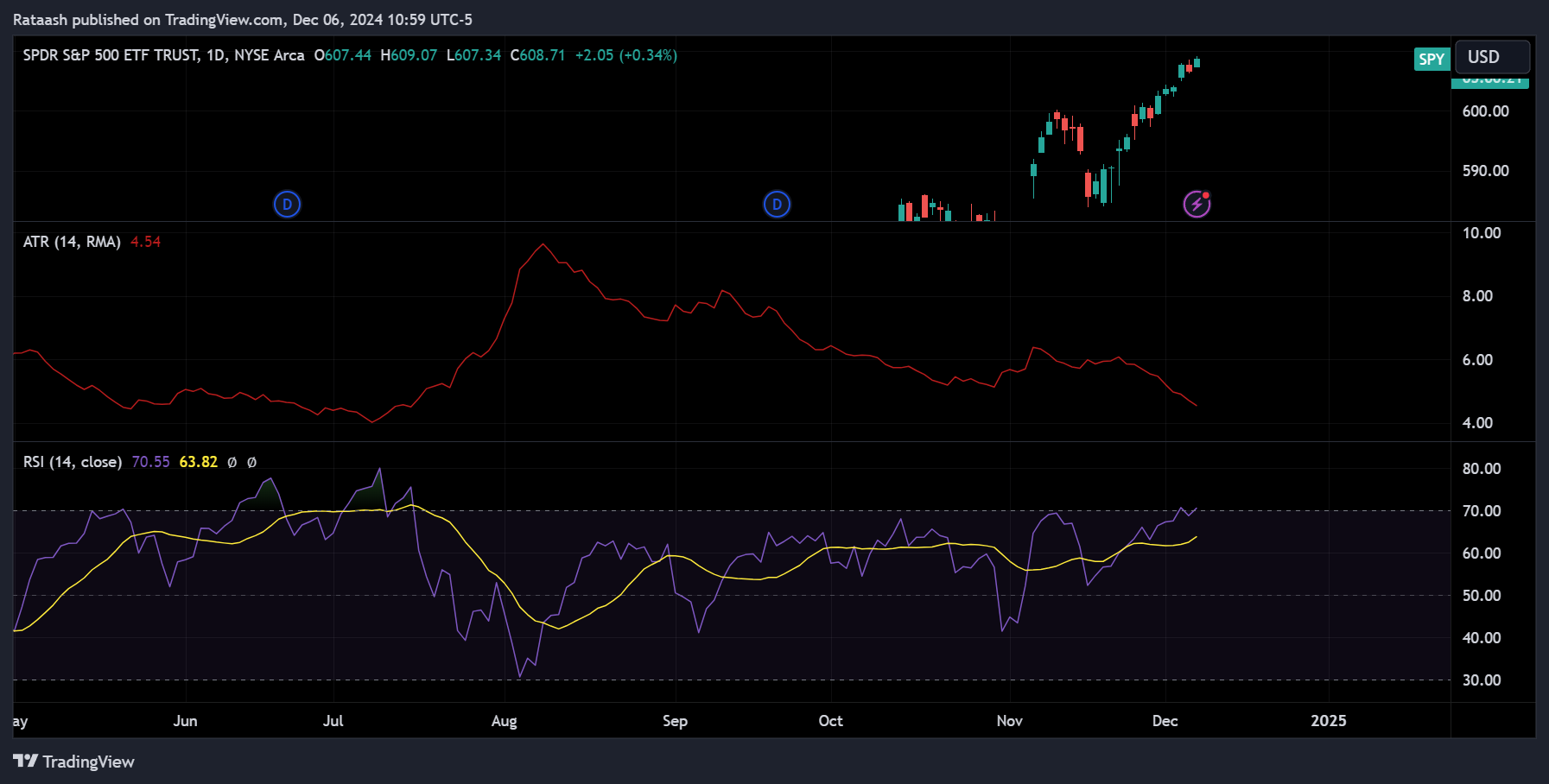Click the change value +2.05 (+0.34%)
Screen dimensions: 1549x784
(x=626, y=55)
